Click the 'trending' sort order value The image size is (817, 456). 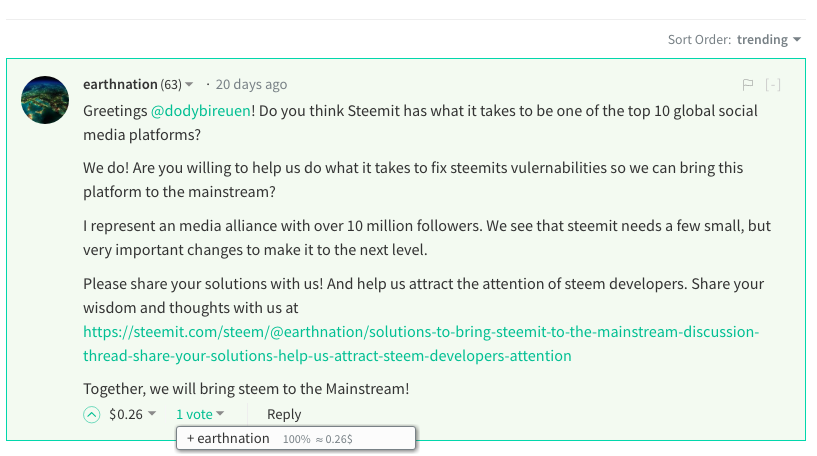[762, 40]
